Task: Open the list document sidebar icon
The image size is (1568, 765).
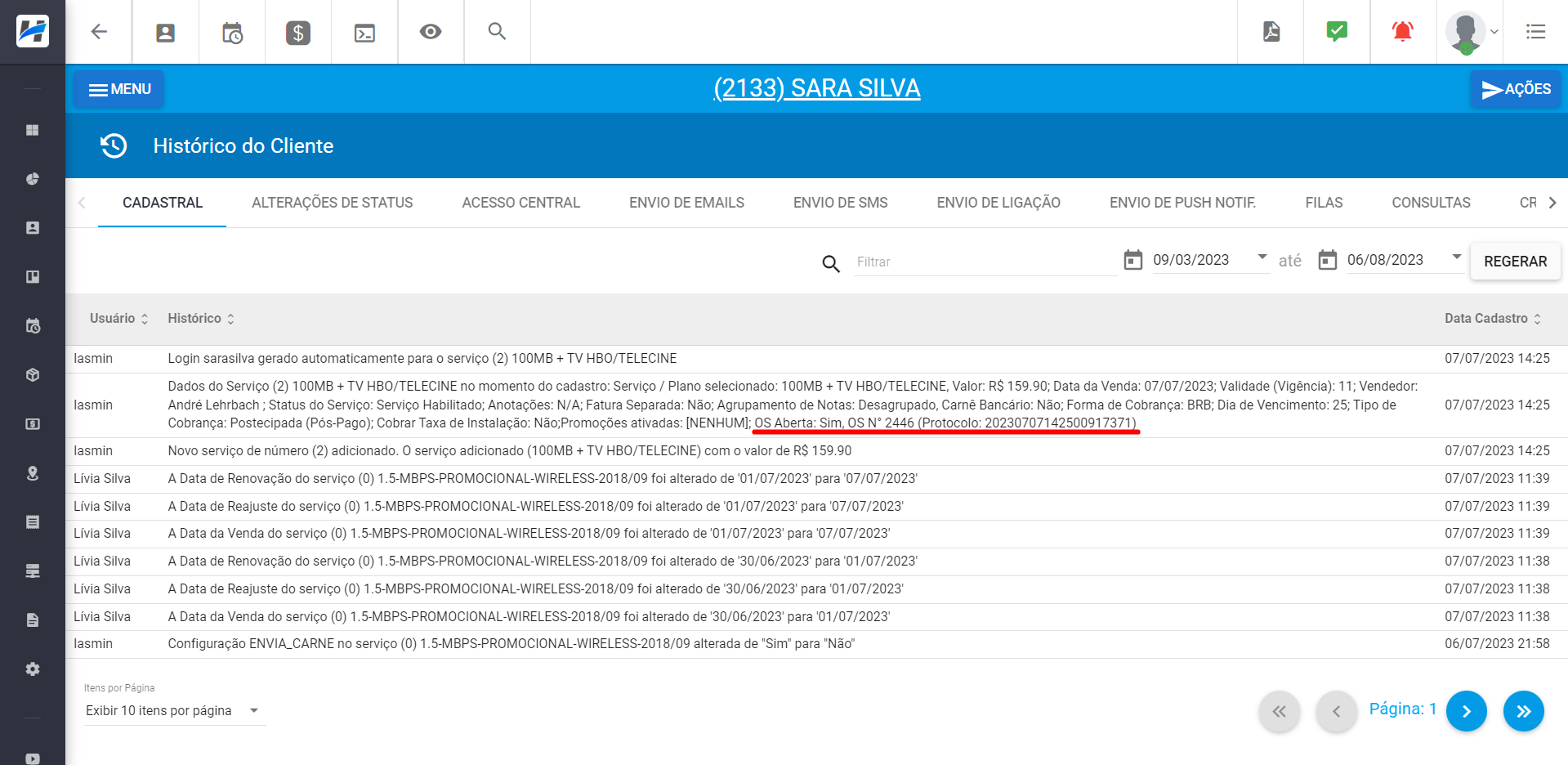Action: [x=33, y=522]
